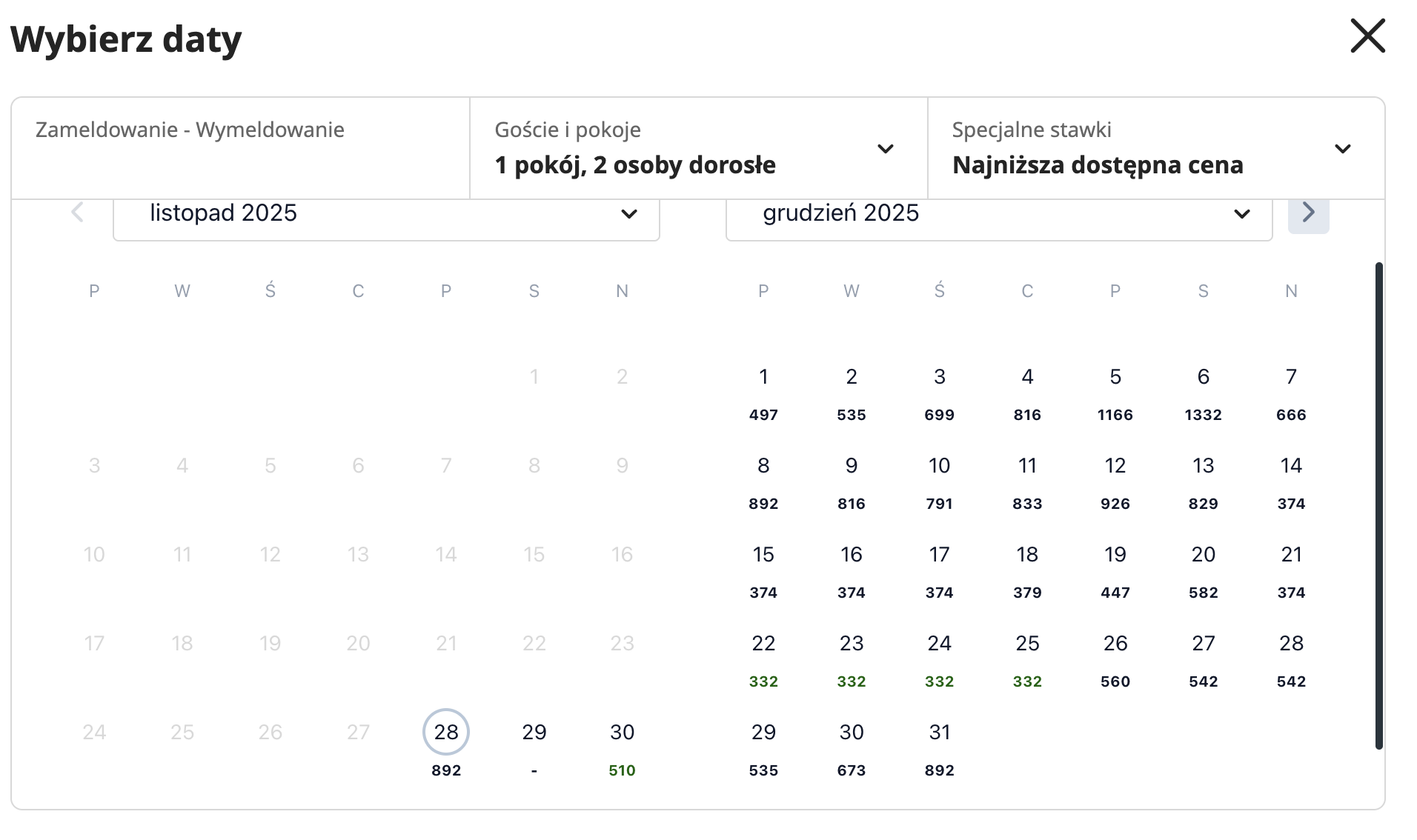Click the Zameldowanie - Wymeldowanie date field
The width and height of the screenshot is (1417, 840).
(241, 148)
